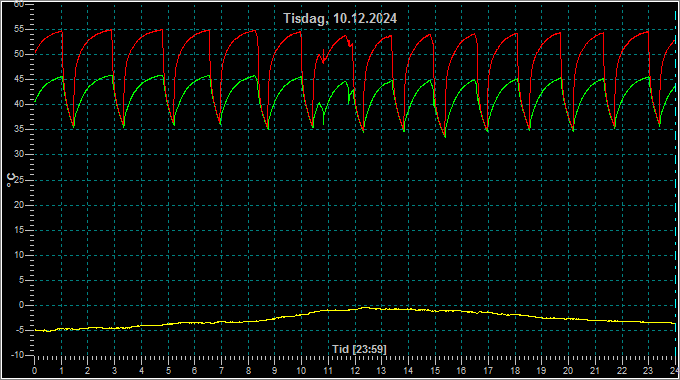Pick hour 18 on the time axis
This screenshot has height=380, width=680.
[x=515, y=371]
